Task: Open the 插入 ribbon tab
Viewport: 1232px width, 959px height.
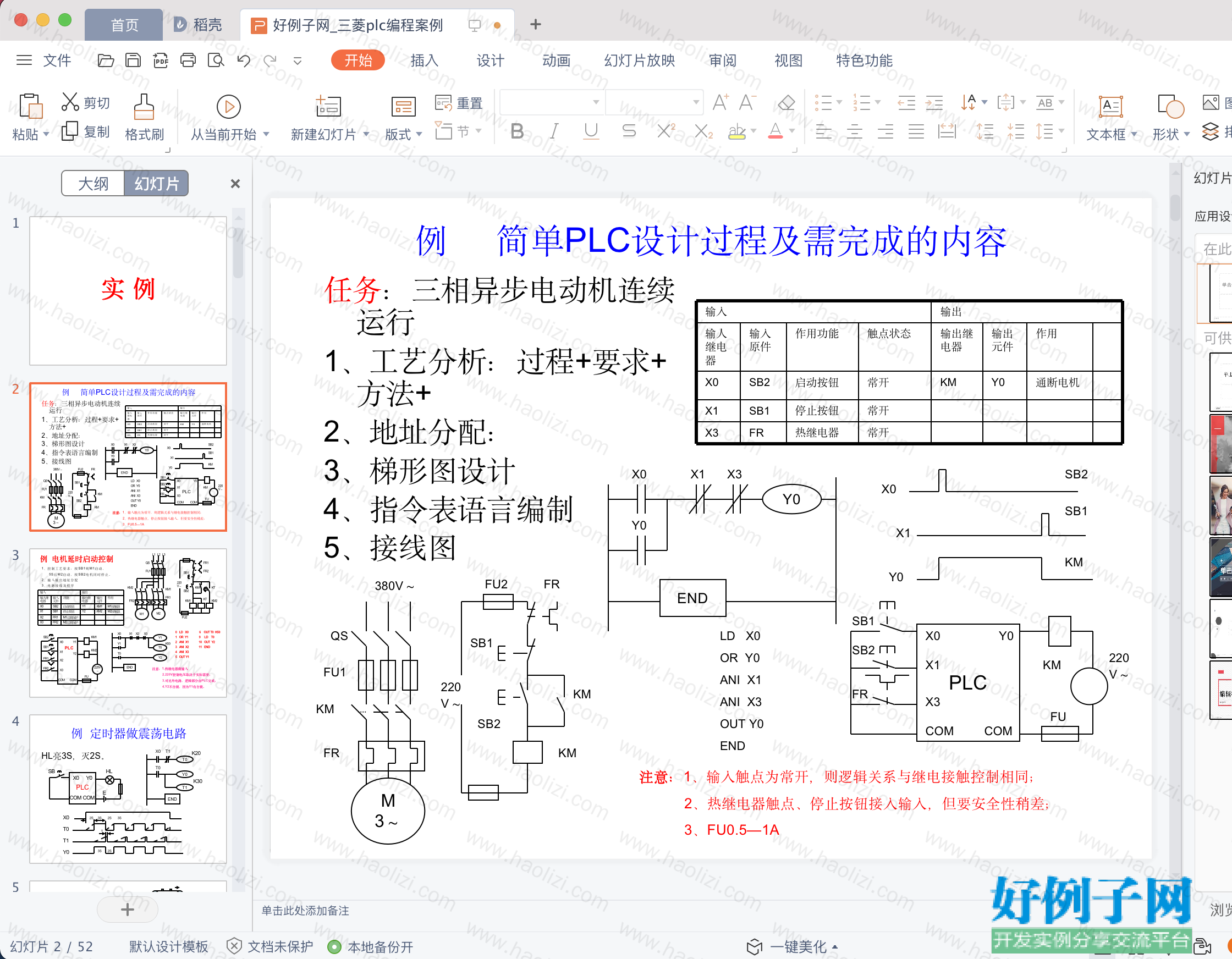Action: click(424, 60)
